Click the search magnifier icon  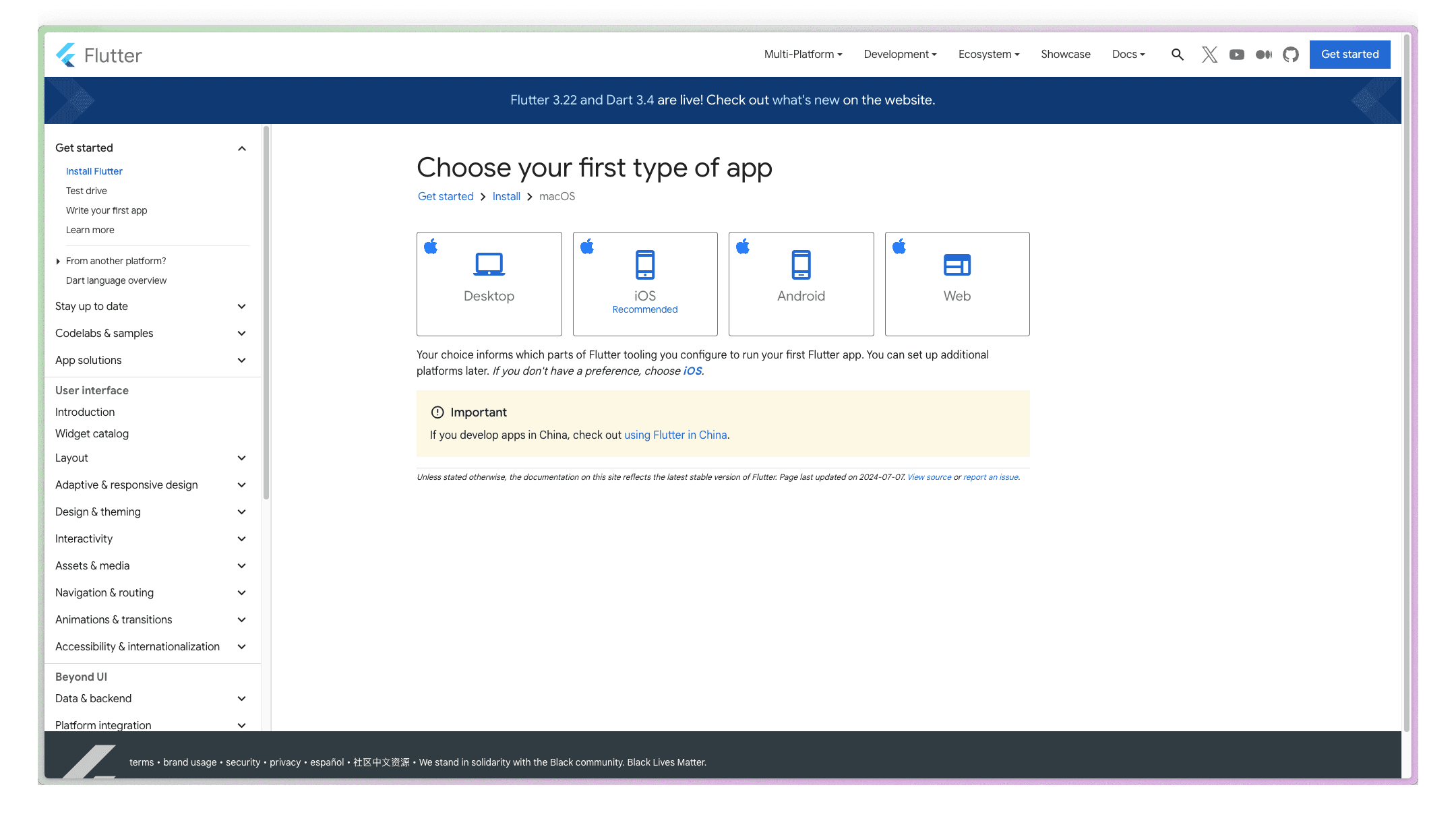click(1177, 55)
